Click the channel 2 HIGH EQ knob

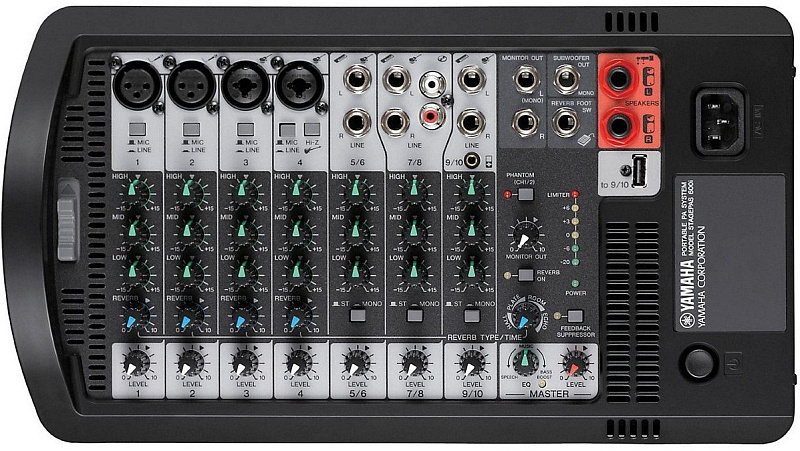click(192, 187)
